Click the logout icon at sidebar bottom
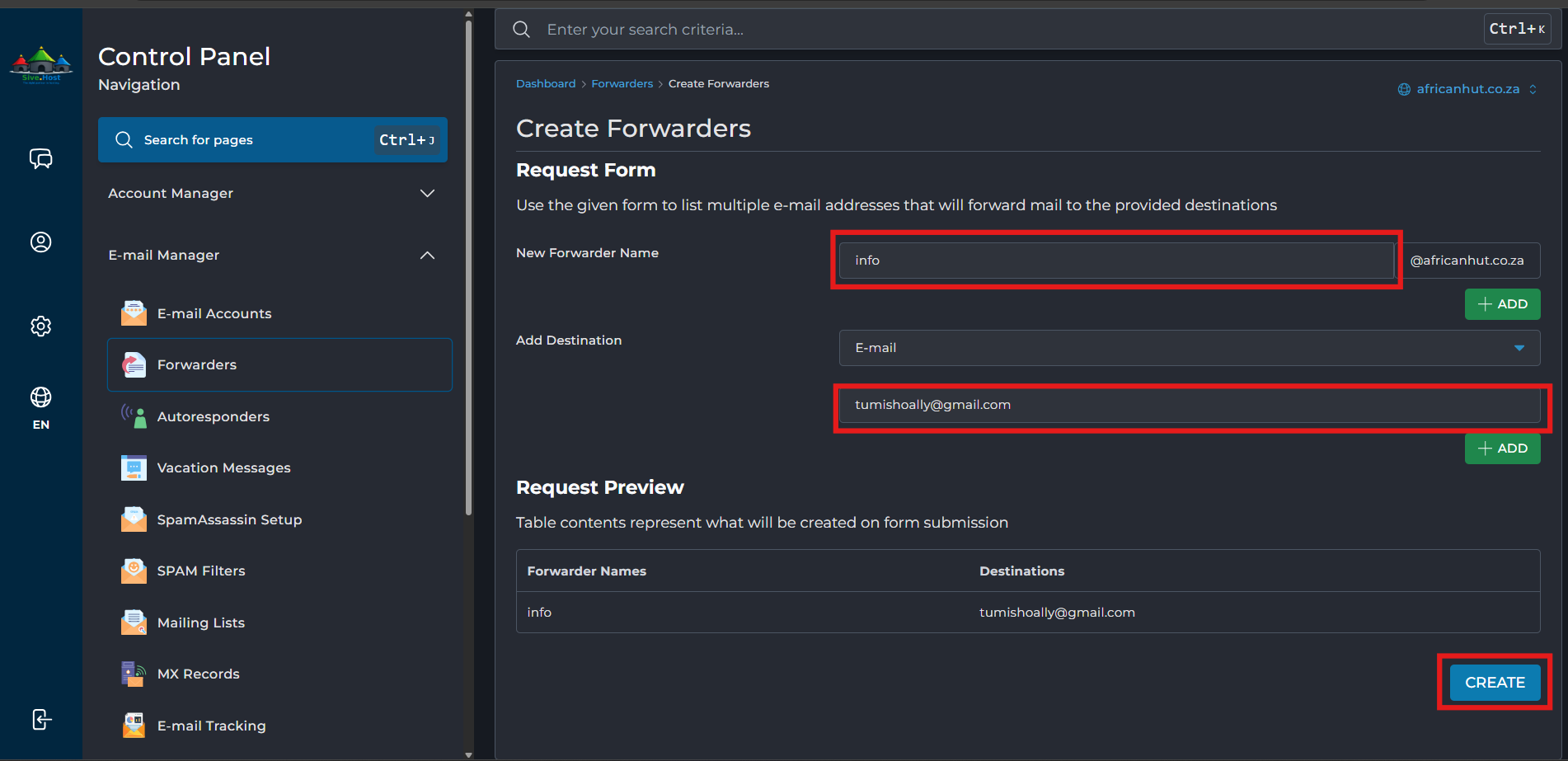Viewport: 1568px width, 761px height. (x=41, y=719)
